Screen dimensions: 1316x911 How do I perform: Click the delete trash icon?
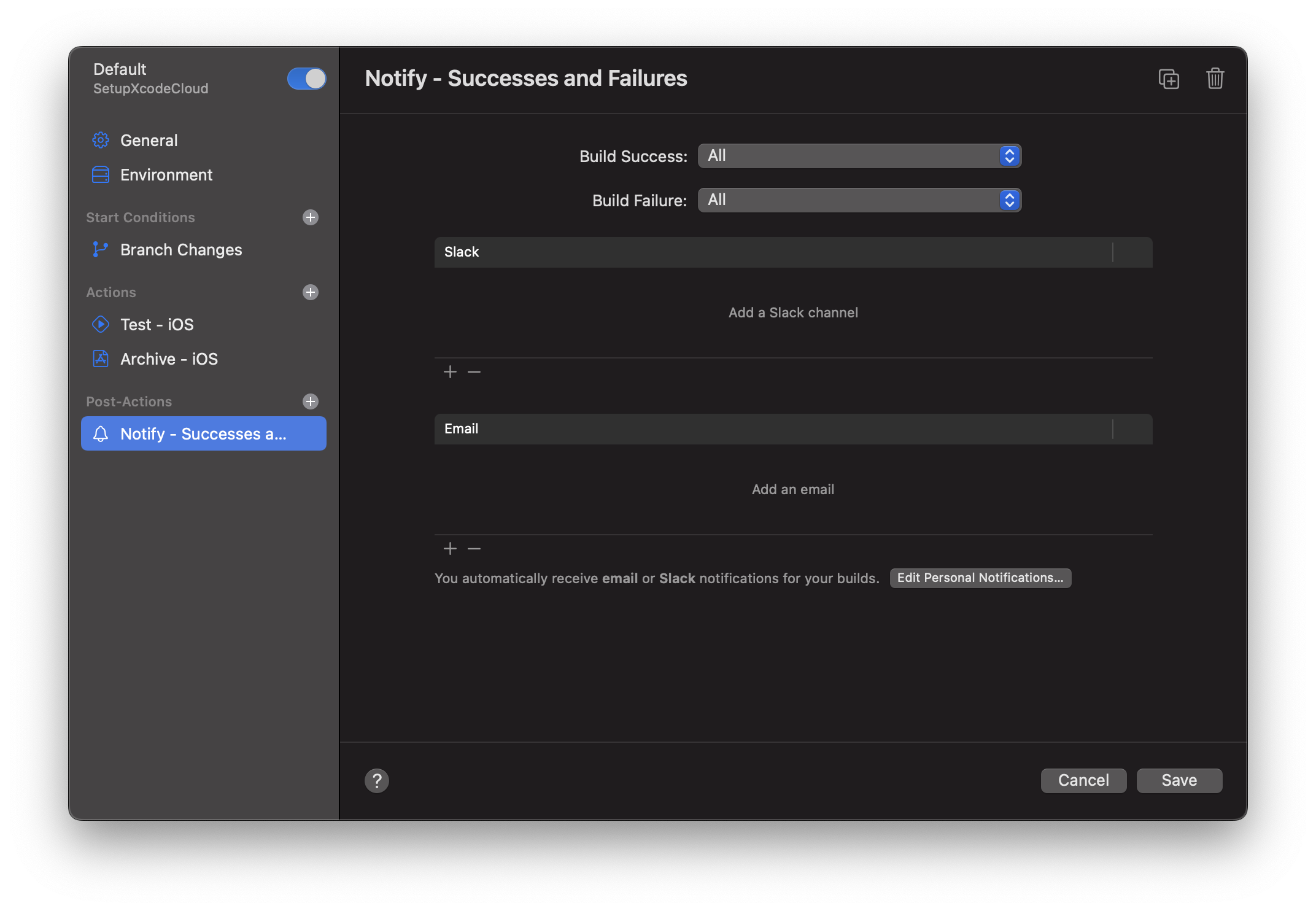click(1216, 78)
